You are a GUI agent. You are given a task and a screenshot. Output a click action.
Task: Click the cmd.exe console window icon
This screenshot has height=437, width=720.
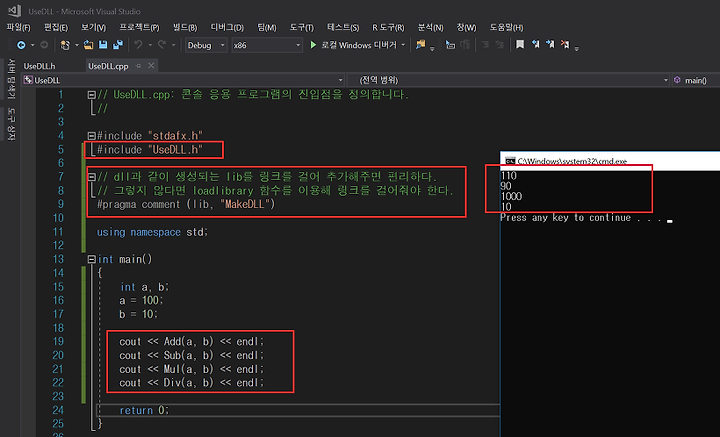(x=510, y=161)
